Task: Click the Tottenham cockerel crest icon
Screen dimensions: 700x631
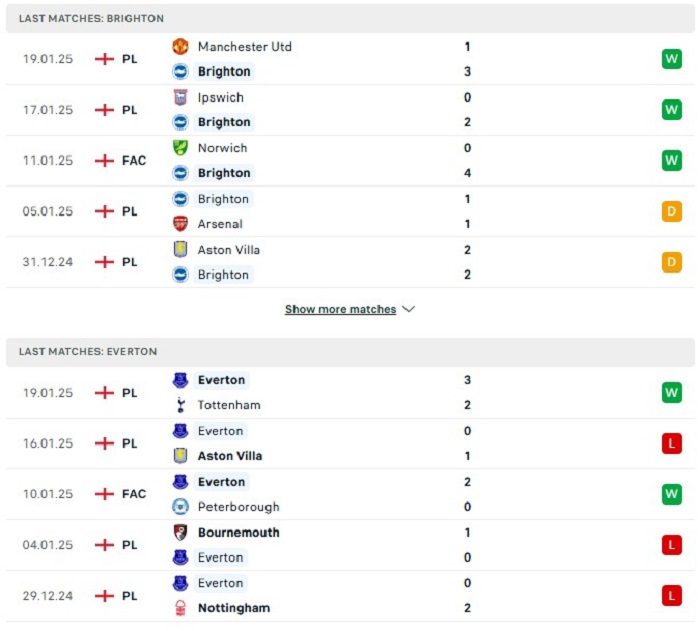Action: 180,405
